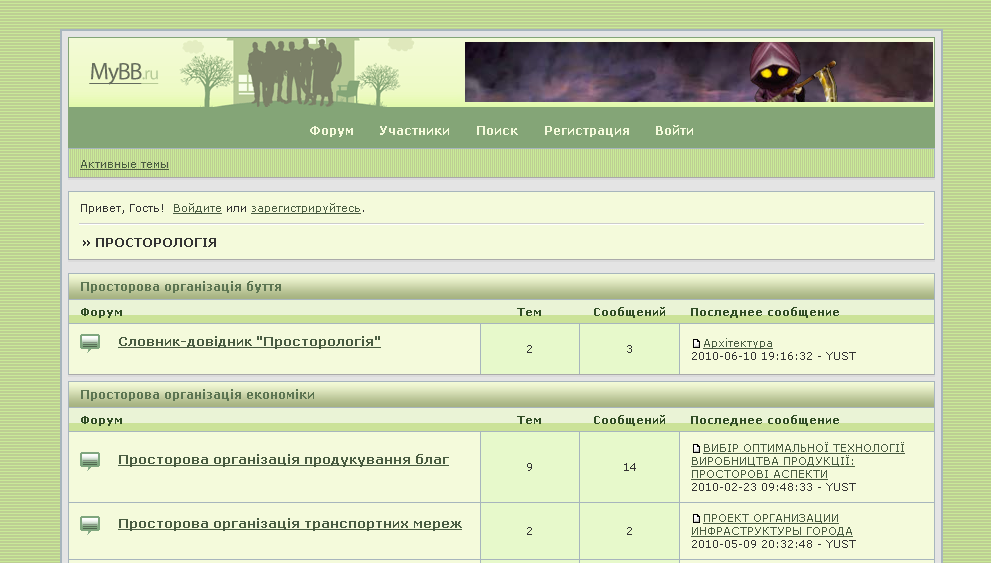This screenshot has height=563, width=991.
Task: Click forum icon beside Словник-довідник "Просторологія"
Action: click(x=90, y=343)
